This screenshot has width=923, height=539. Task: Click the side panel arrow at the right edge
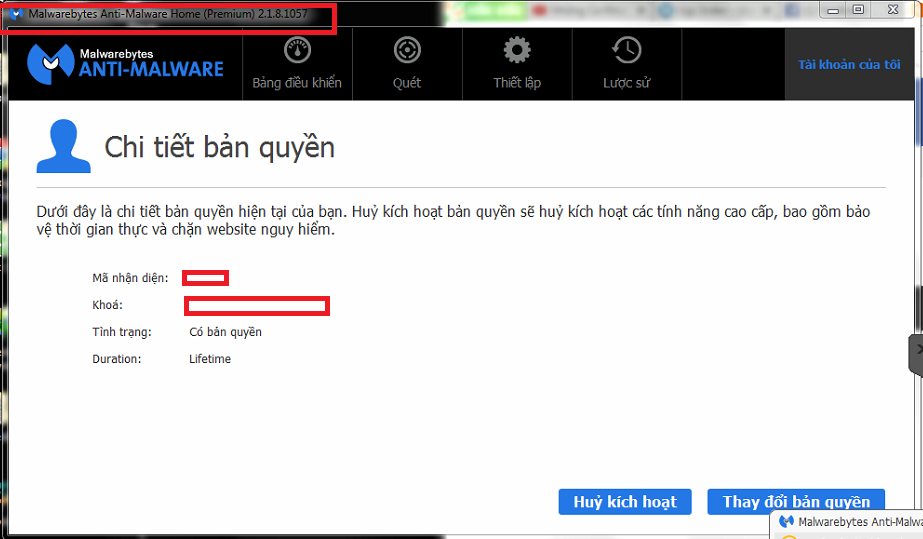(x=917, y=354)
